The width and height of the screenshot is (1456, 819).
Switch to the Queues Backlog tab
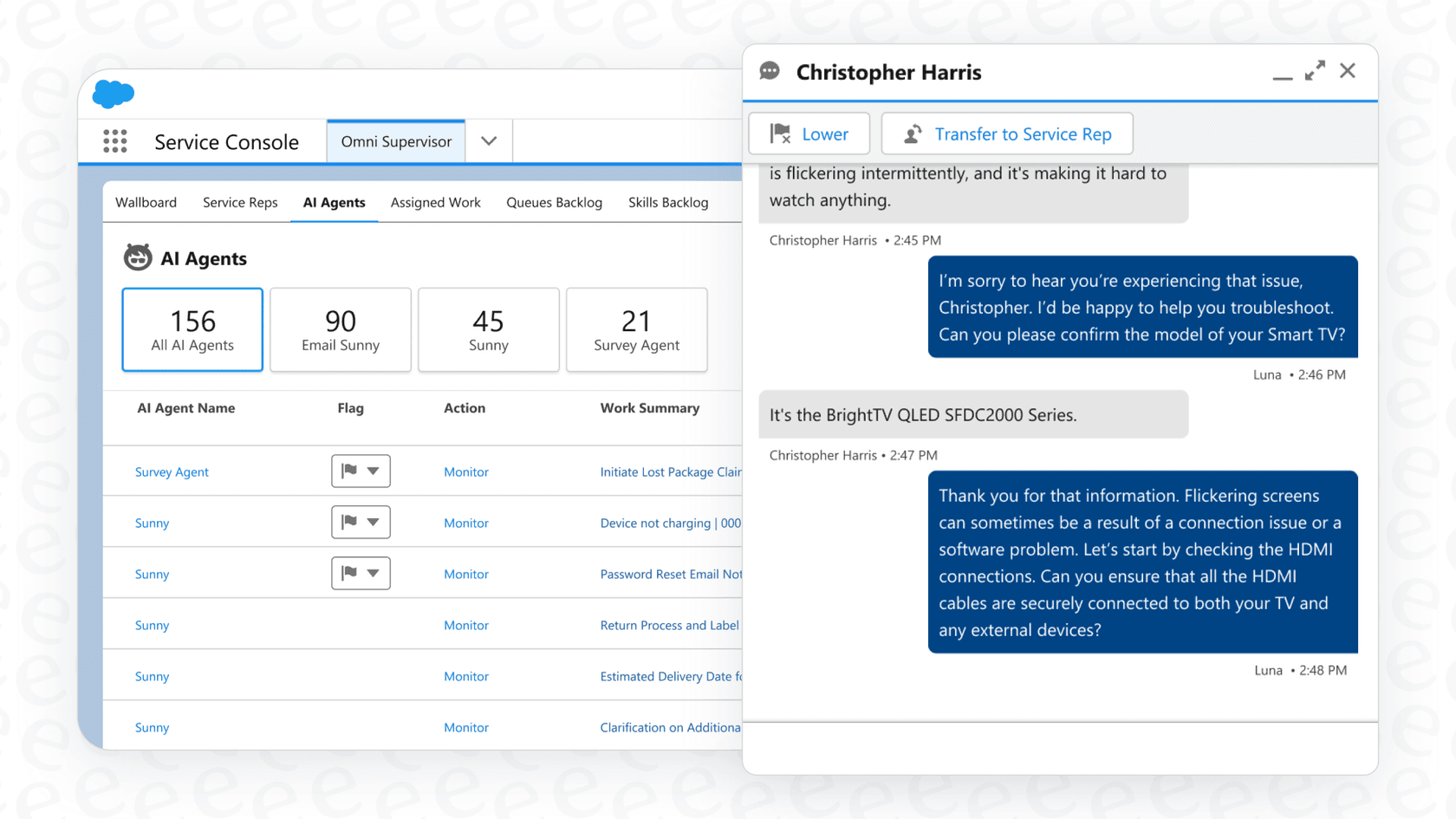coord(554,202)
